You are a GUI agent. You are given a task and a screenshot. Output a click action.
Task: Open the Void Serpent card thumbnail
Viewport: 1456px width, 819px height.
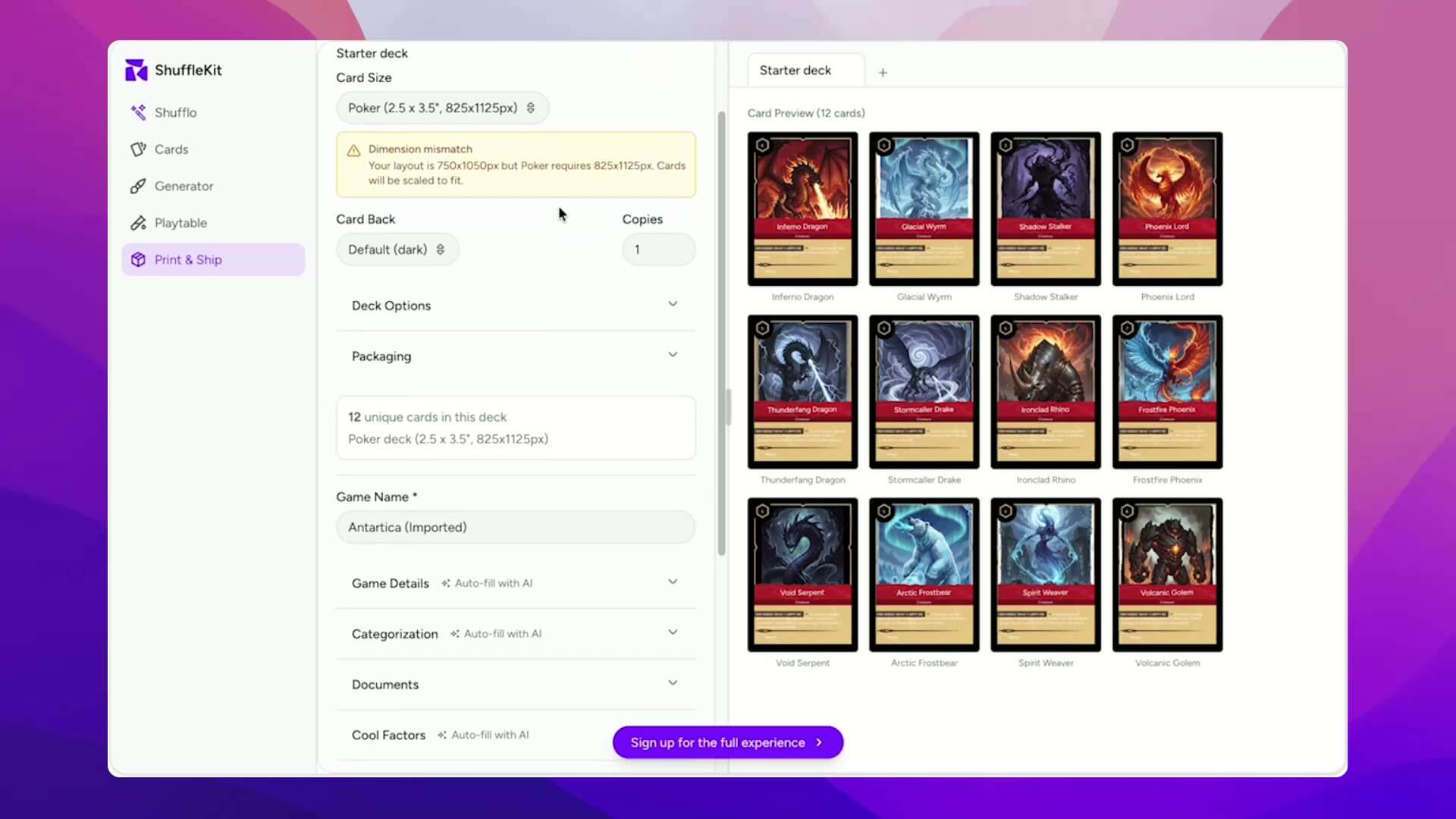(x=802, y=575)
